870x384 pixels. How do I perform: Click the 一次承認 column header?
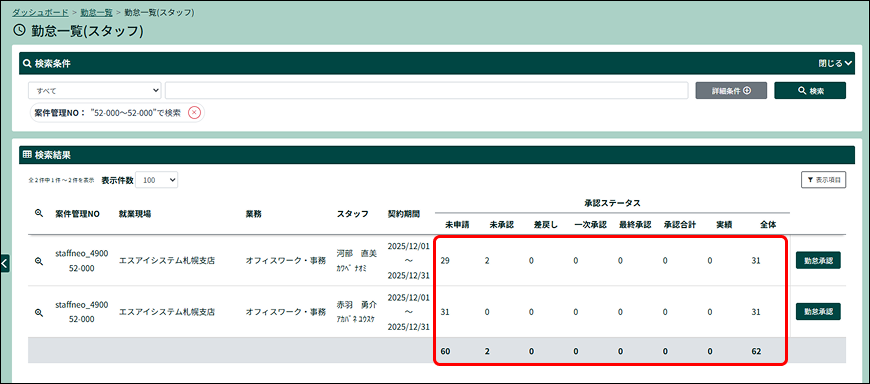(x=590, y=225)
